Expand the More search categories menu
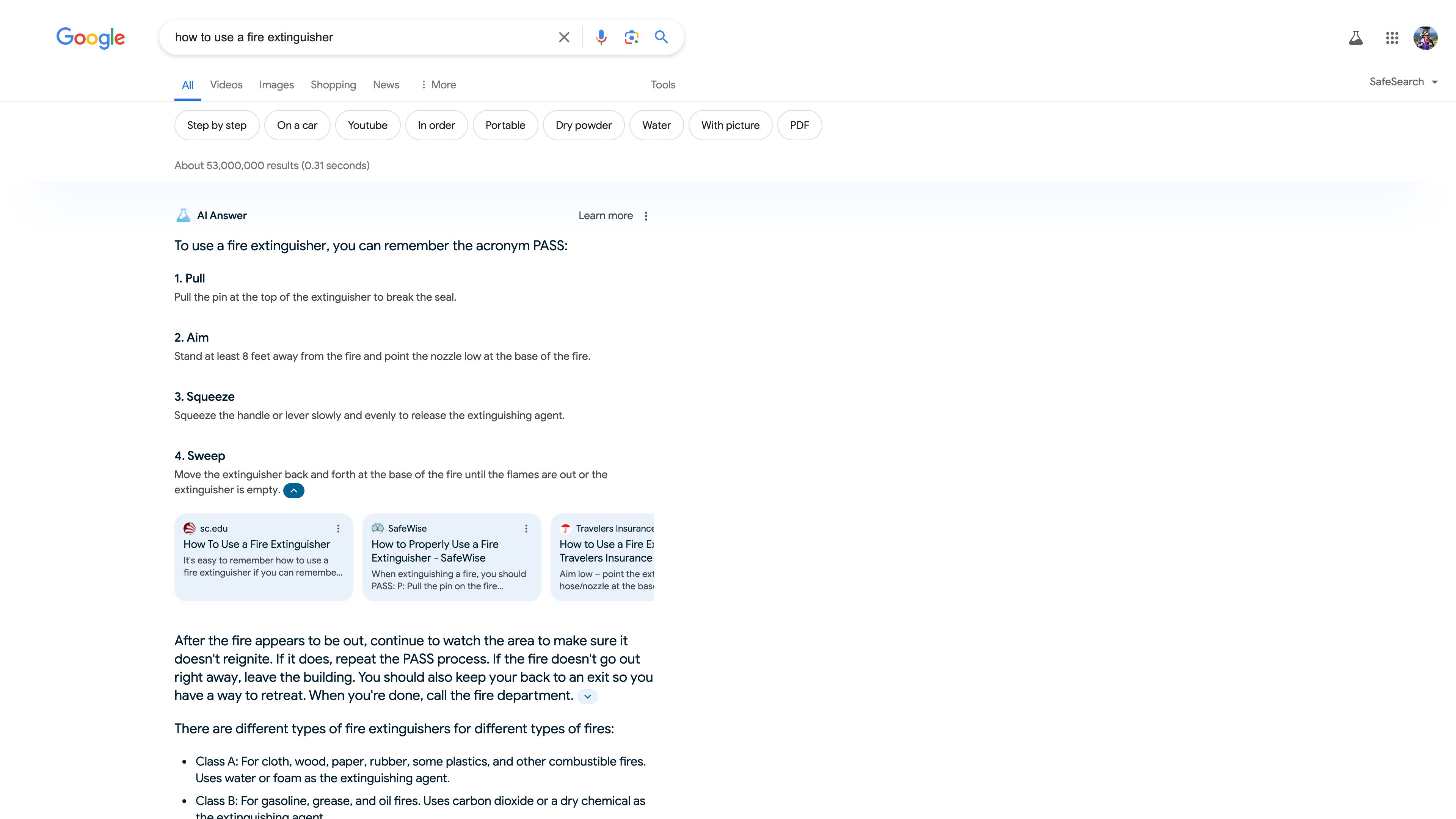This screenshot has height=819, width=1456. 439,85
